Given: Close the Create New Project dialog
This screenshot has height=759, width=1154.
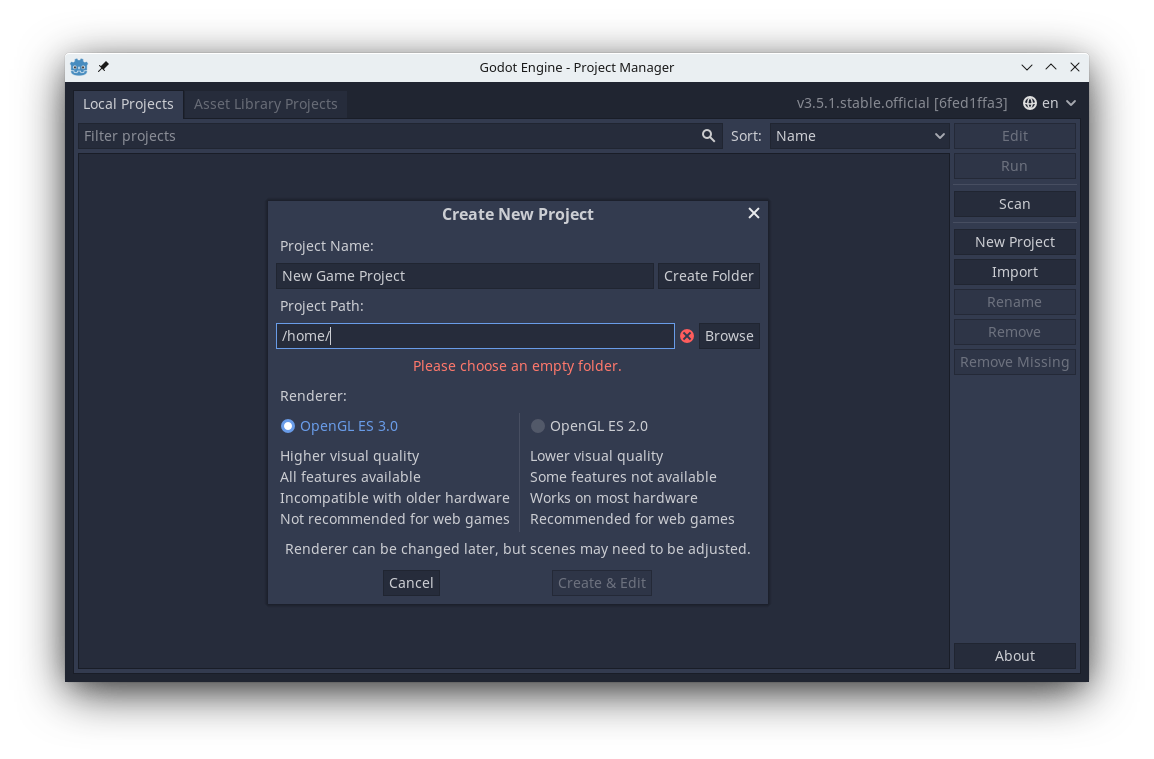Looking at the screenshot, I should point(754,213).
